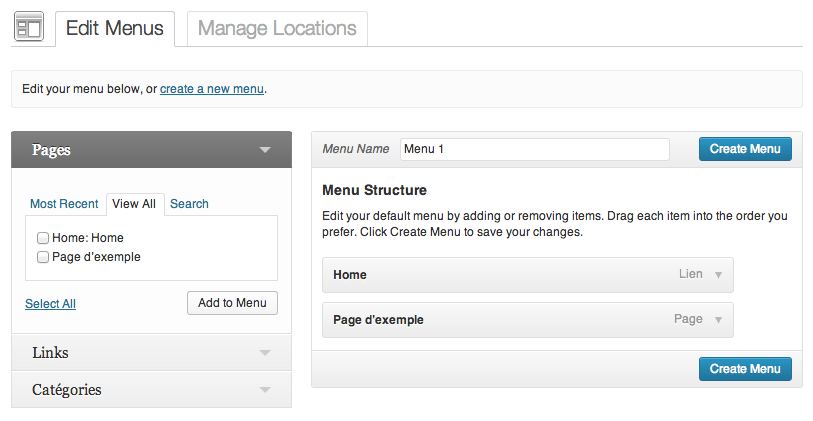Viewport: 813px width, 421px height.
Task: Click the Menus screen icon beside Edit Menus
Action: 29,26
